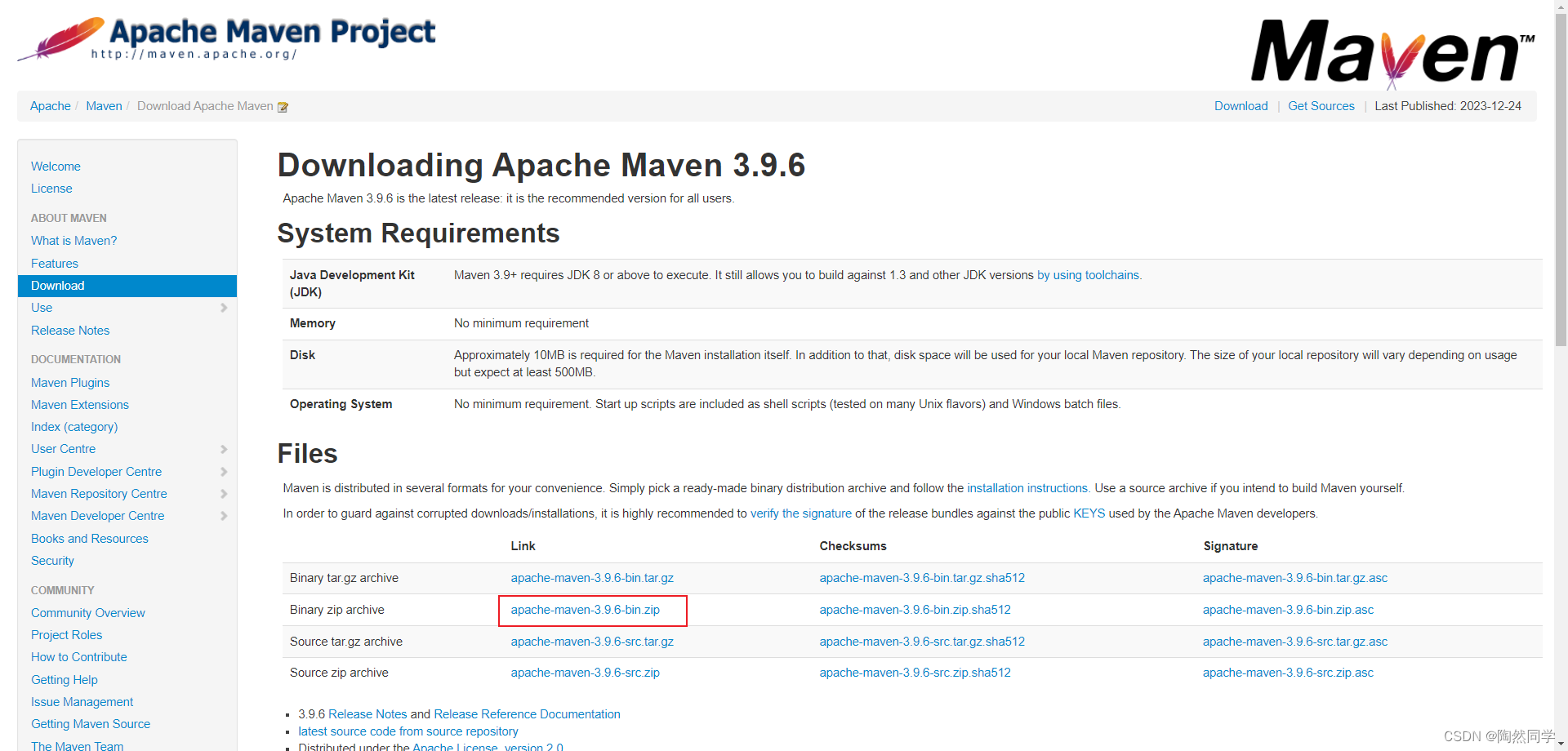
Task: Download apache-maven-3.9.6-bin.tar.gz.sha512 checksum
Action: 922,578
